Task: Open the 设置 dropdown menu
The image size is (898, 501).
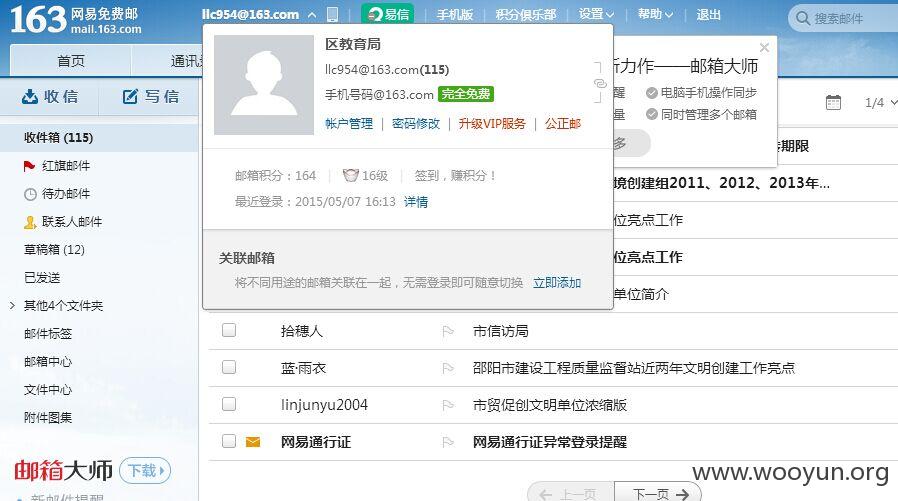Action: click(596, 14)
